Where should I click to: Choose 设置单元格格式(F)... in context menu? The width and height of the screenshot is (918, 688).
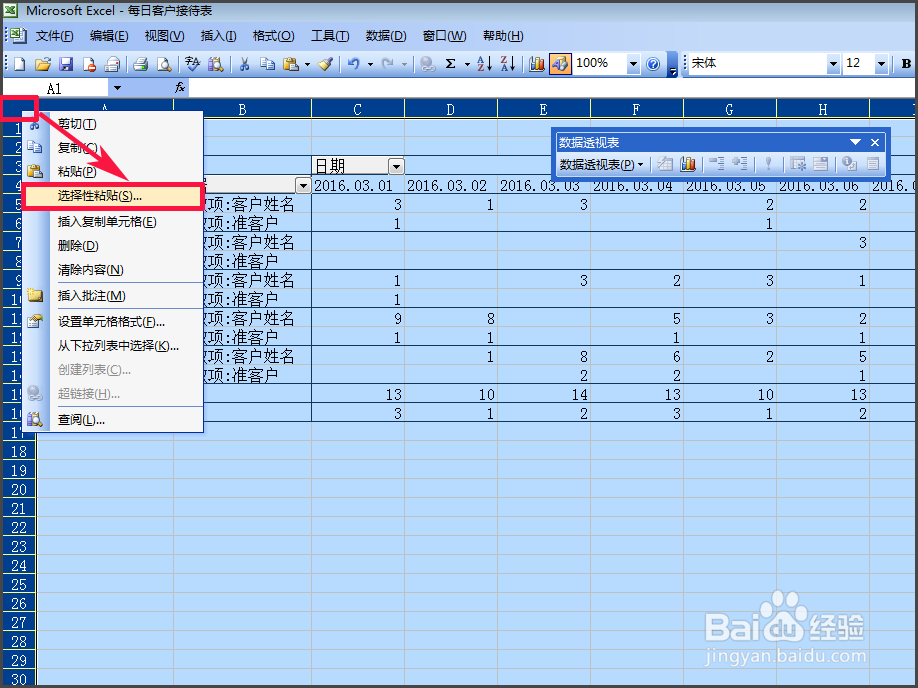113,321
